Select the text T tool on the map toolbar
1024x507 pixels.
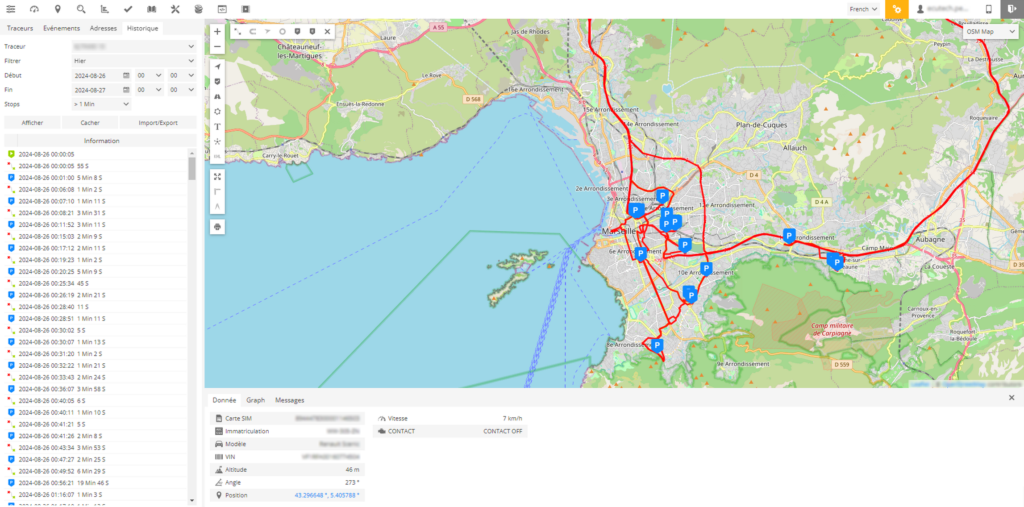(217, 127)
